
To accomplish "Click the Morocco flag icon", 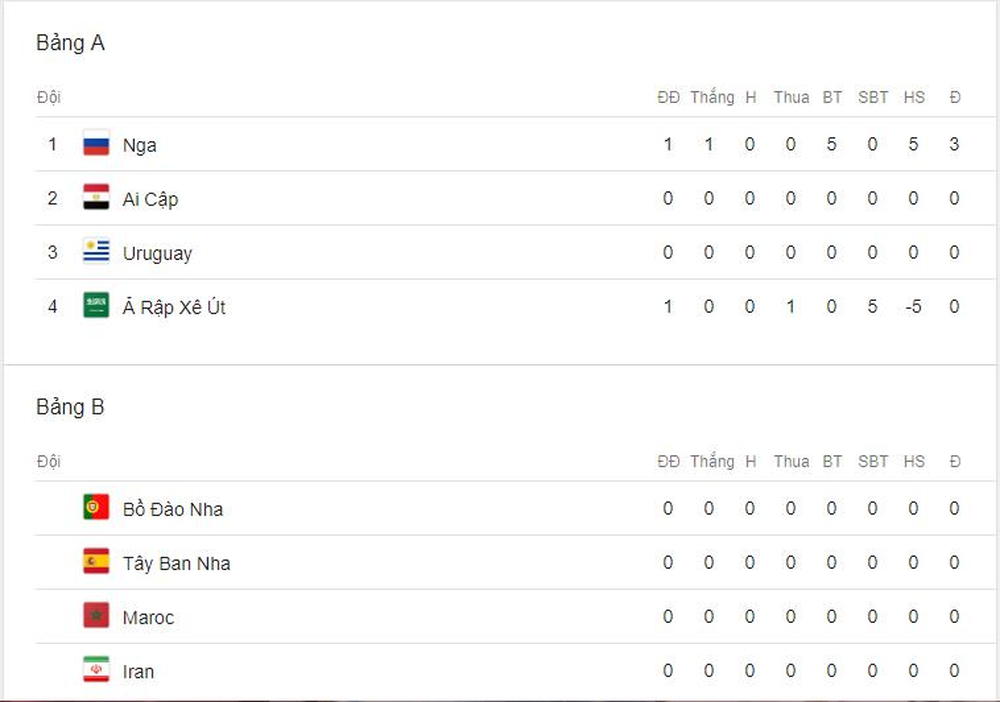I will pos(96,617).
